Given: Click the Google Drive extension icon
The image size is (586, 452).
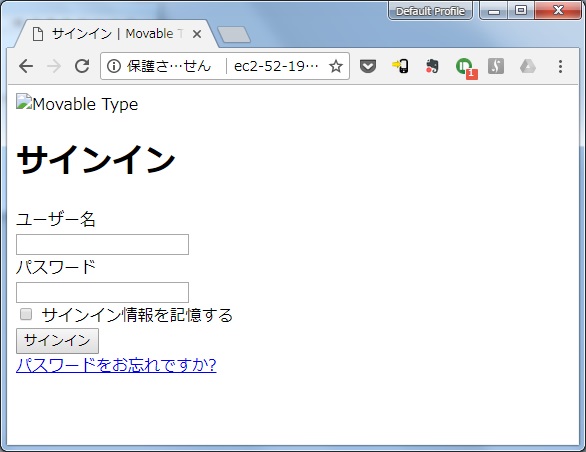Looking at the screenshot, I should 528,67.
